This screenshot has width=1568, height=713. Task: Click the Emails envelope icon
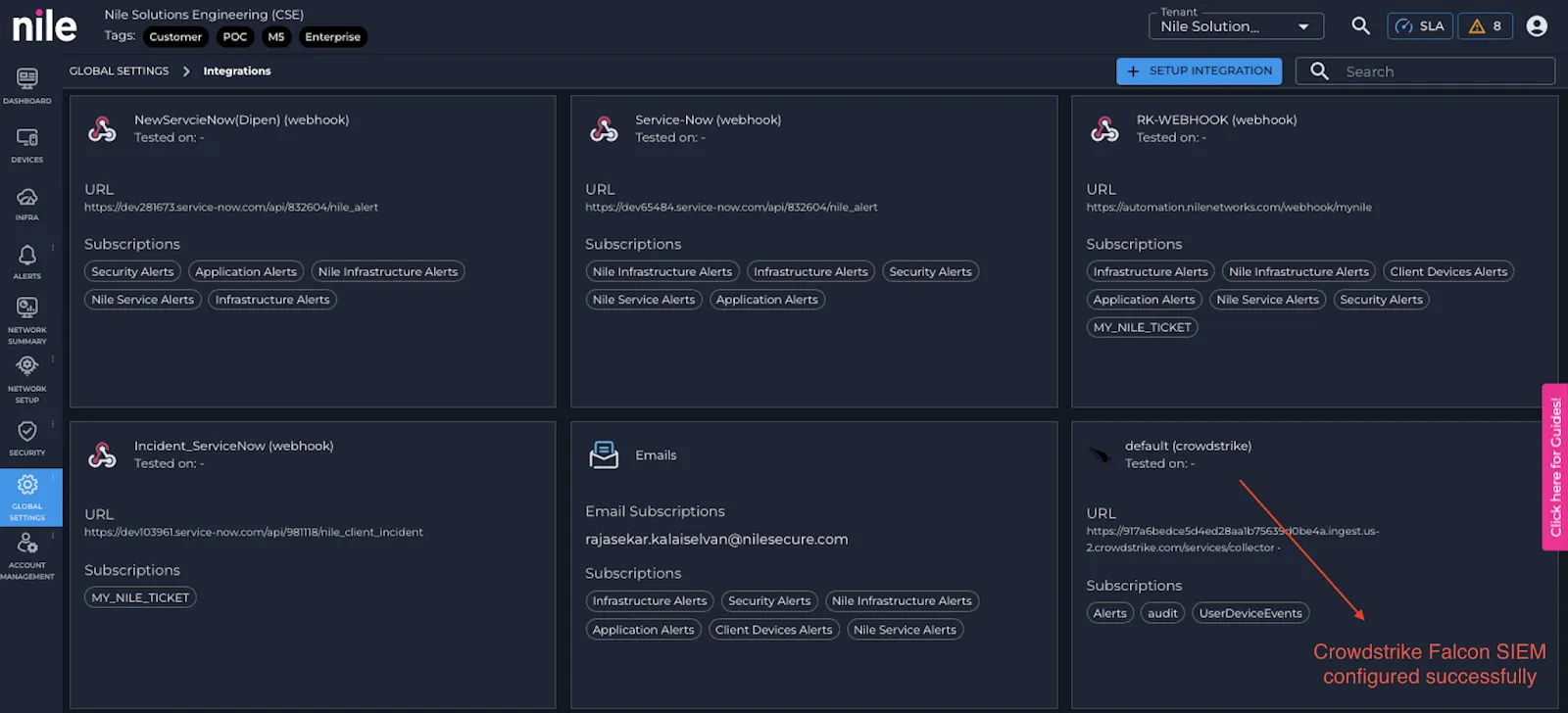click(604, 454)
